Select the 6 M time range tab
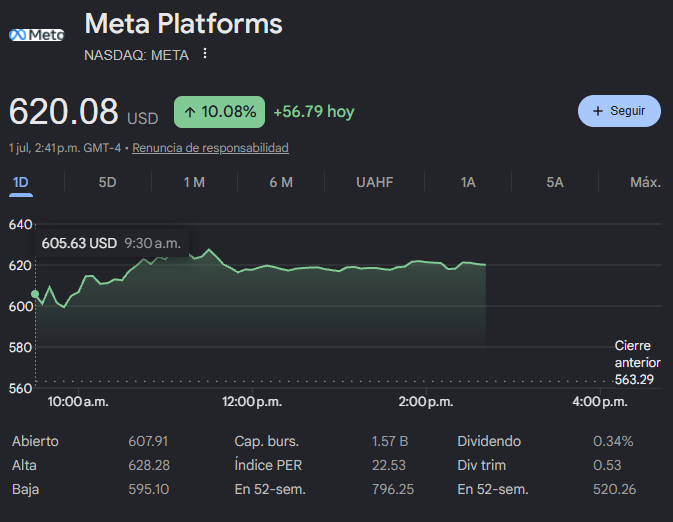This screenshot has height=522, width=673. pos(281,182)
